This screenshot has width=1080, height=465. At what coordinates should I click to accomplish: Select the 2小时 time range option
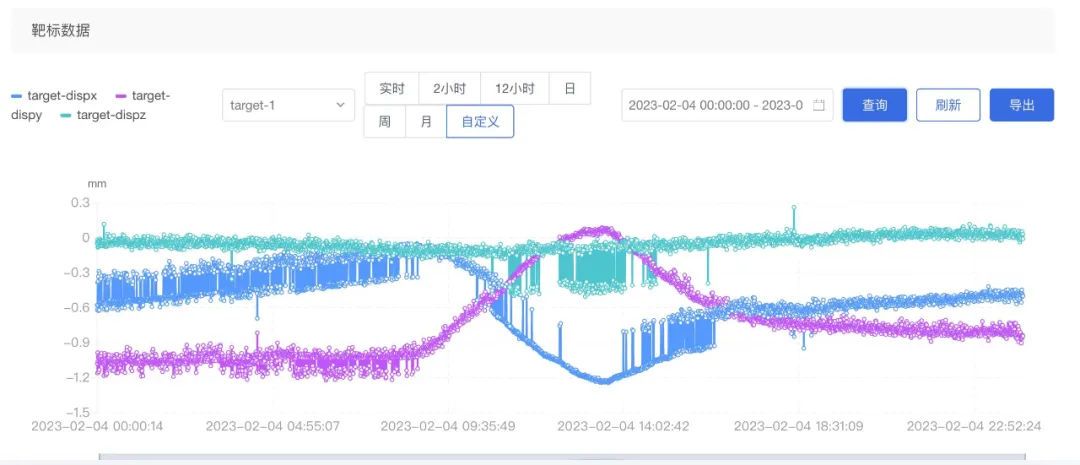tap(449, 88)
